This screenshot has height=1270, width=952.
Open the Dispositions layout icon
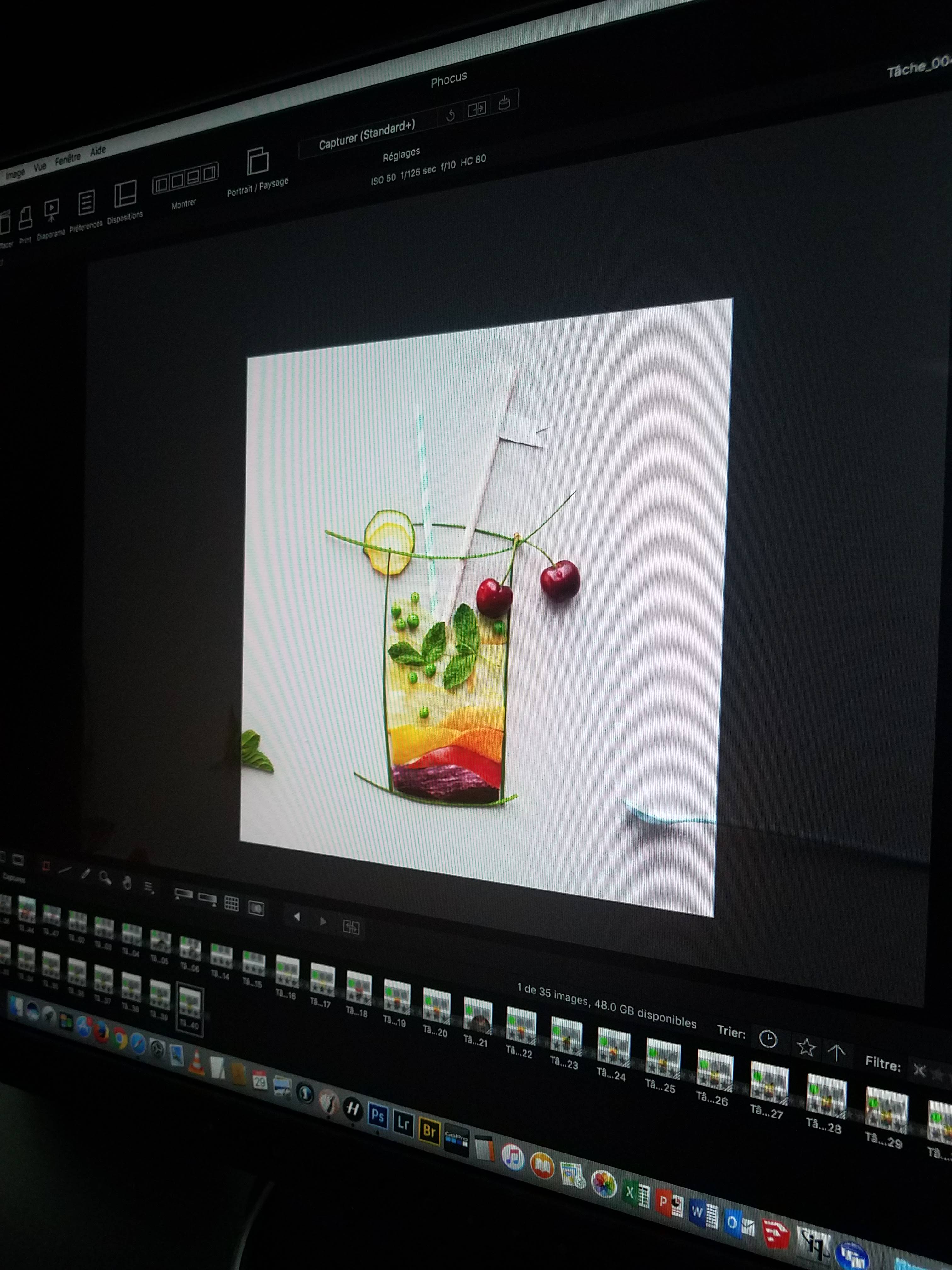tap(125, 194)
